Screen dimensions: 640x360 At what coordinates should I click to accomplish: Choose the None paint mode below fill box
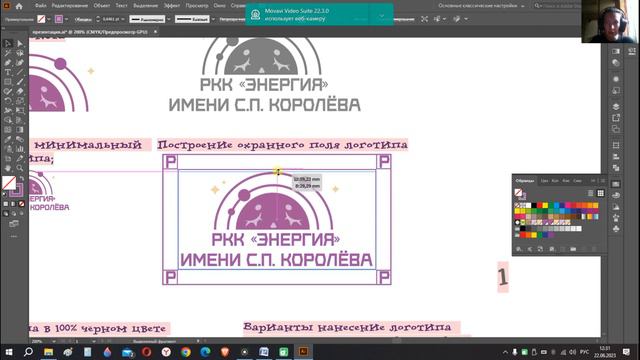pos(22,204)
